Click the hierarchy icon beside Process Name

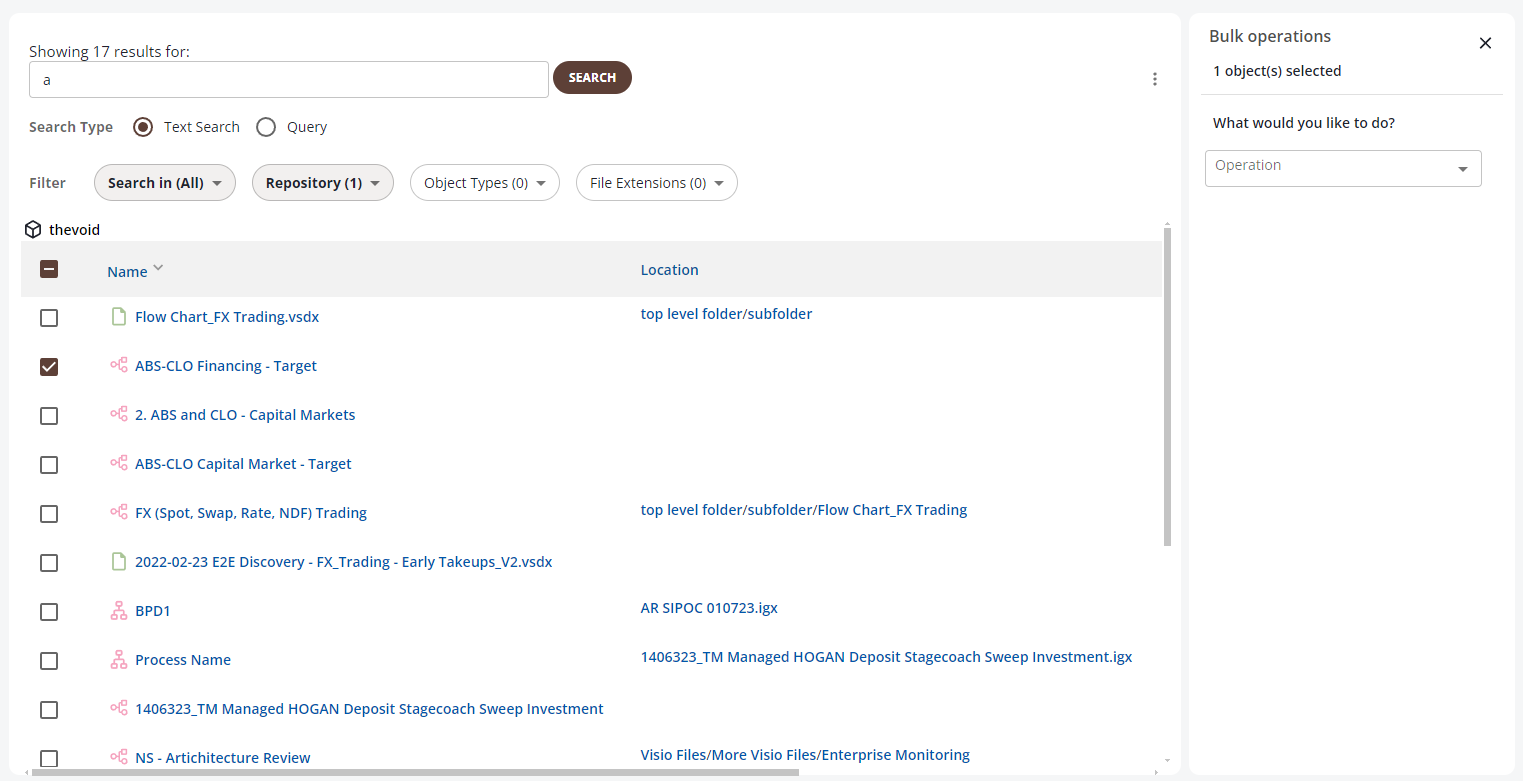point(119,660)
